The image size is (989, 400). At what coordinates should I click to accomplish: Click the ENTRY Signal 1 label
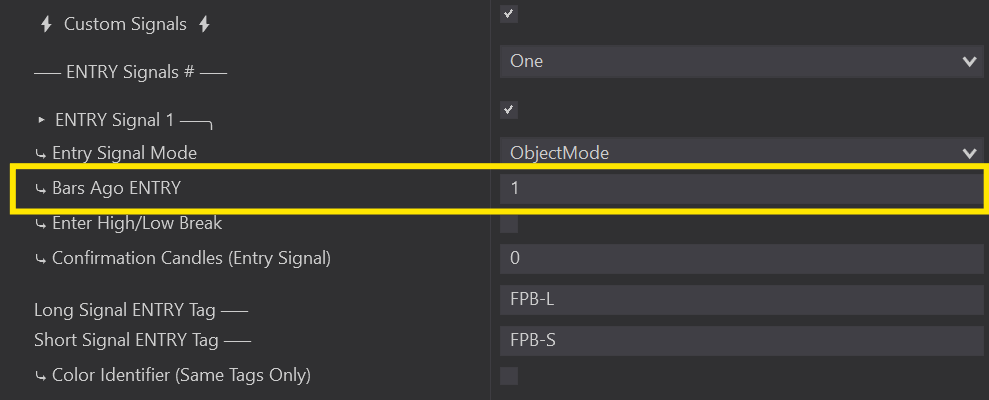tap(115, 120)
